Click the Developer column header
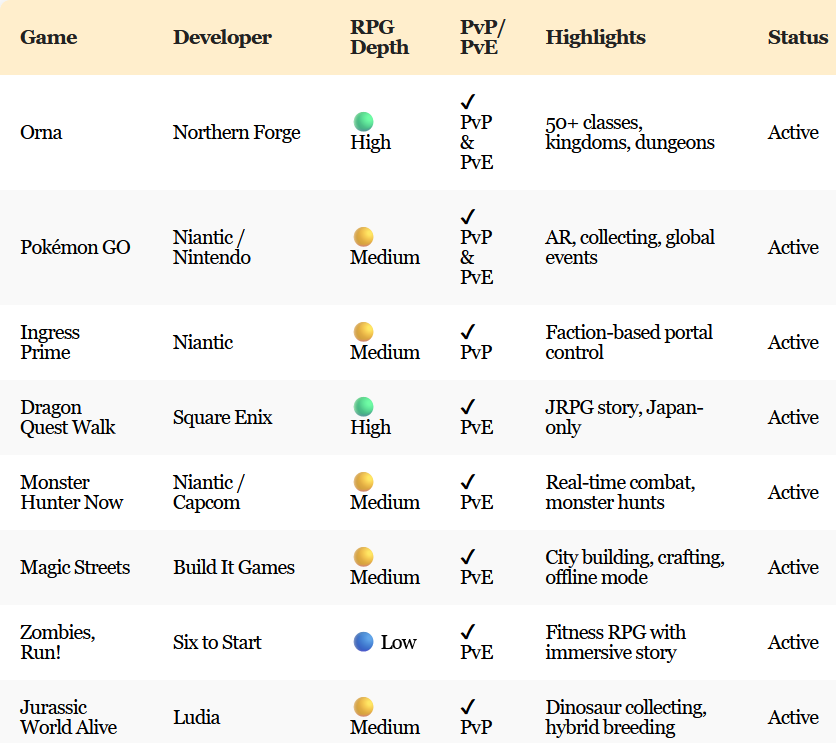The width and height of the screenshot is (836, 743). 222,38
